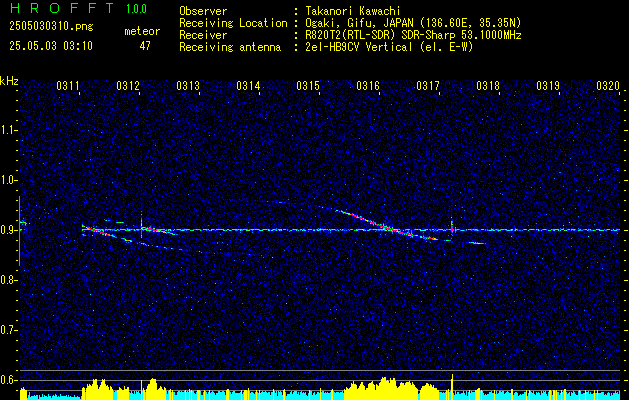Click the HROFFT program title
This screenshot has width=629, height=400.
click(x=62, y=8)
